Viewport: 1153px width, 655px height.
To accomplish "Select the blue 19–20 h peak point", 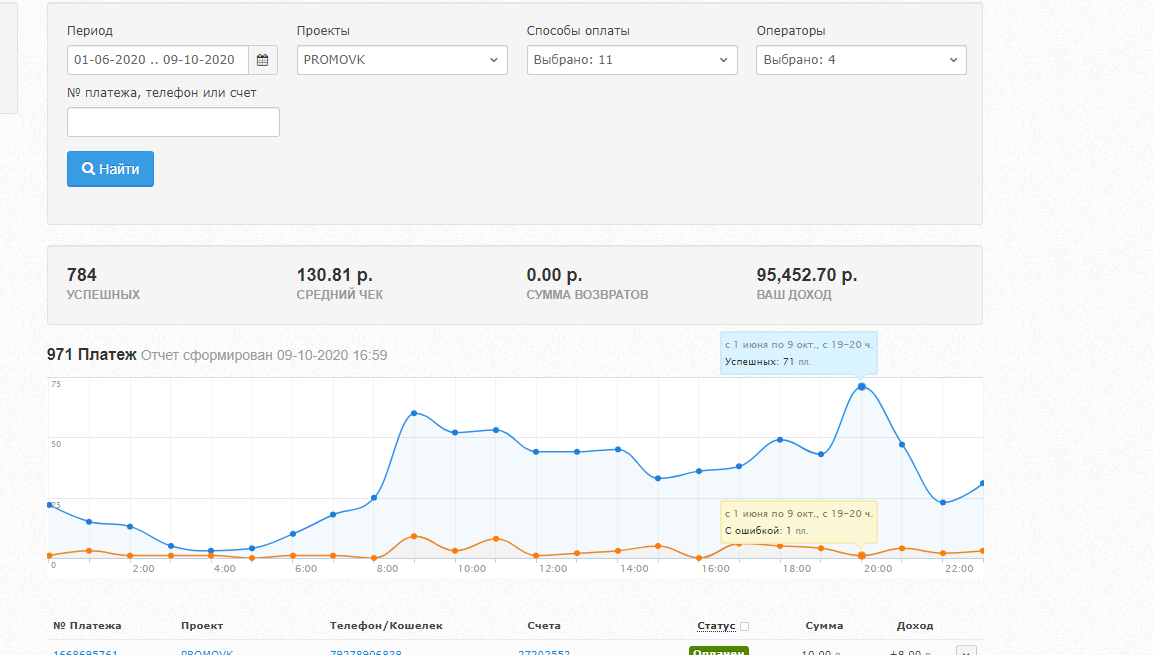I will (861, 386).
